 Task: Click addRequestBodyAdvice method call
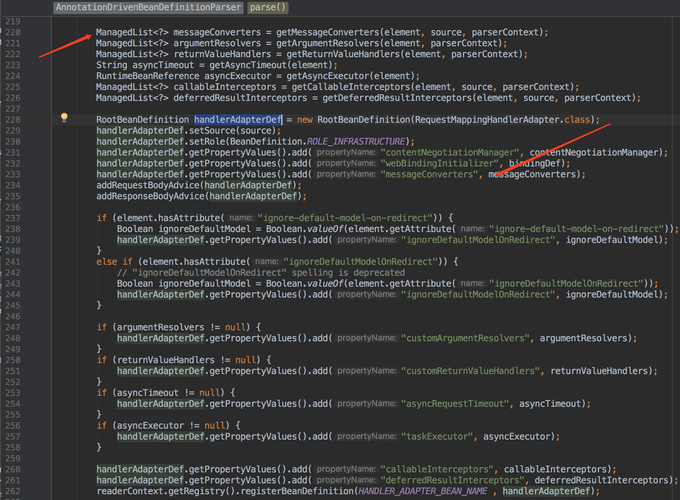click(x=147, y=185)
